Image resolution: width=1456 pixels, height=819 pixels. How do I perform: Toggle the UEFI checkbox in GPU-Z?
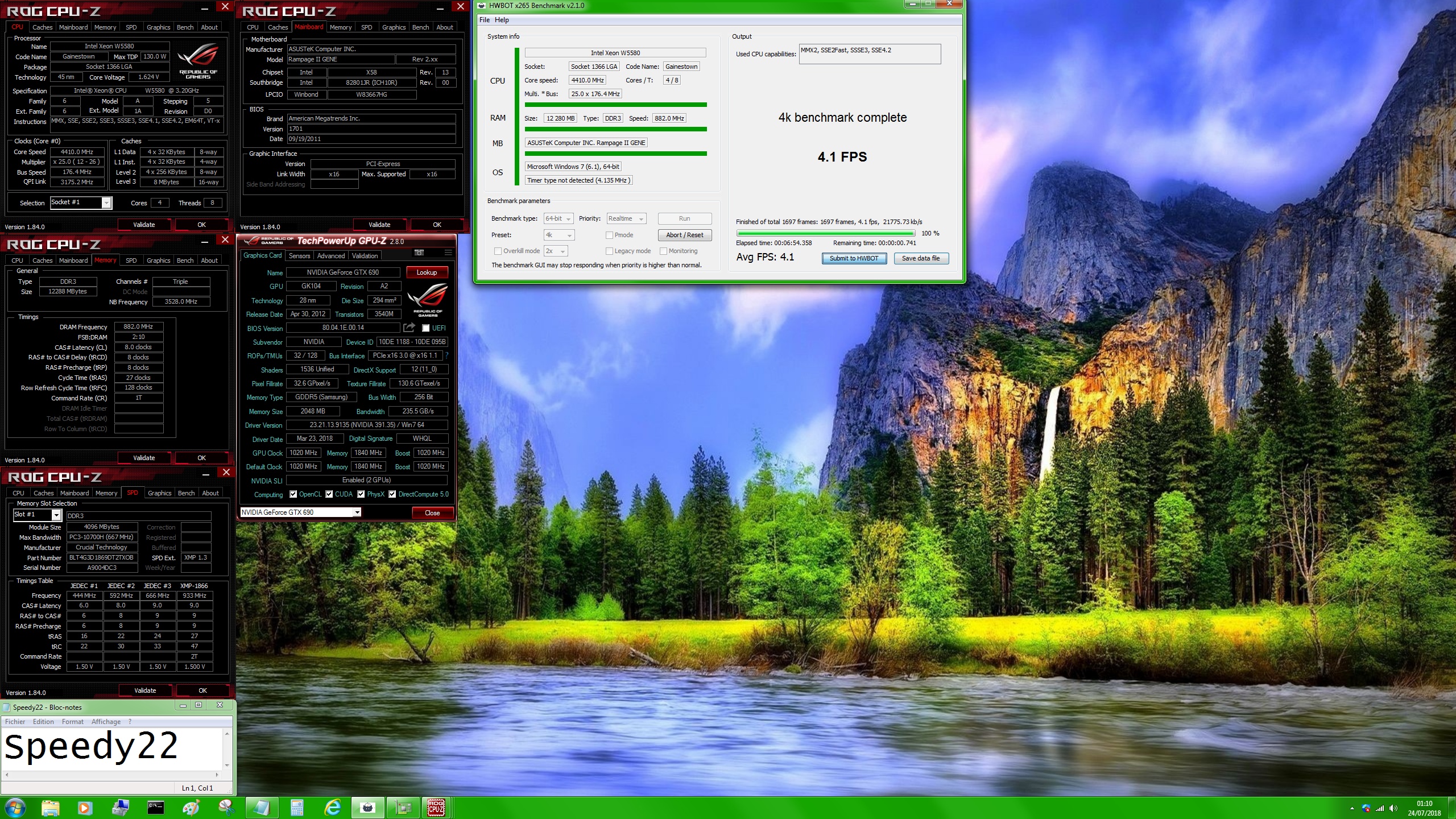click(425, 328)
